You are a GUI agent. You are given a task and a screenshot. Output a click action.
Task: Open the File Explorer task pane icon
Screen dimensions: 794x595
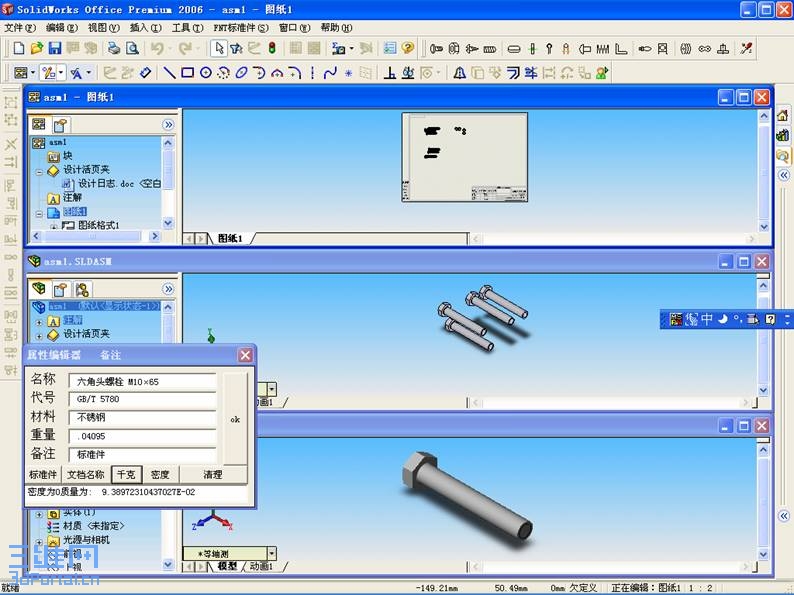[783, 155]
